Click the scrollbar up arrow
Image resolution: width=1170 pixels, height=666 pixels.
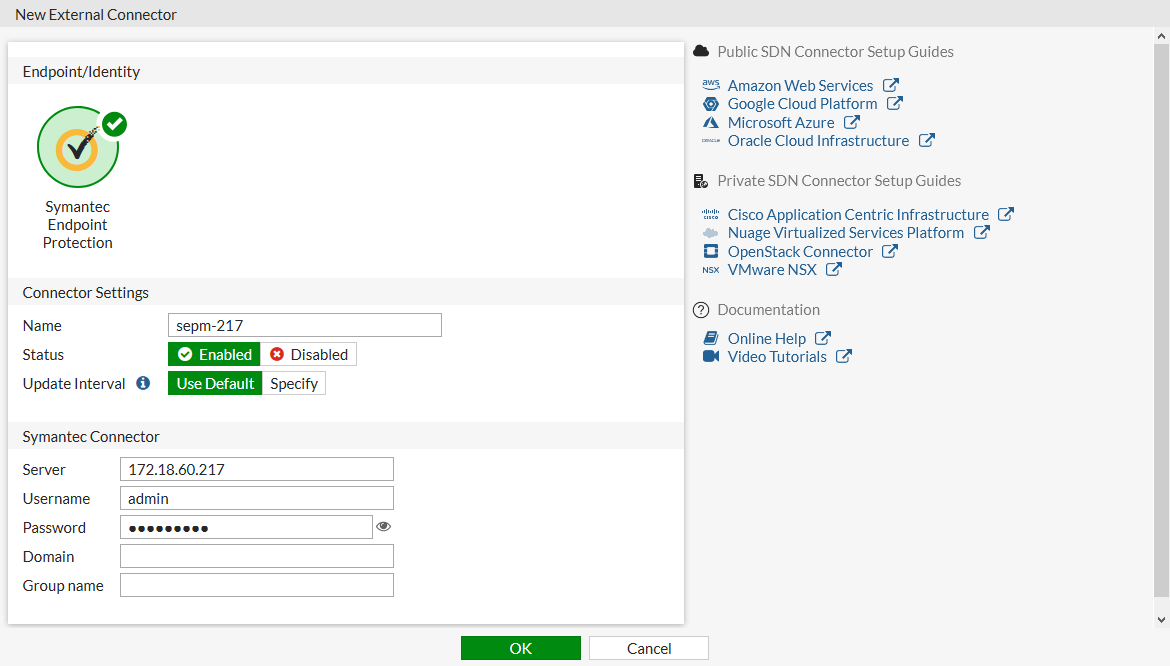(x=1161, y=35)
